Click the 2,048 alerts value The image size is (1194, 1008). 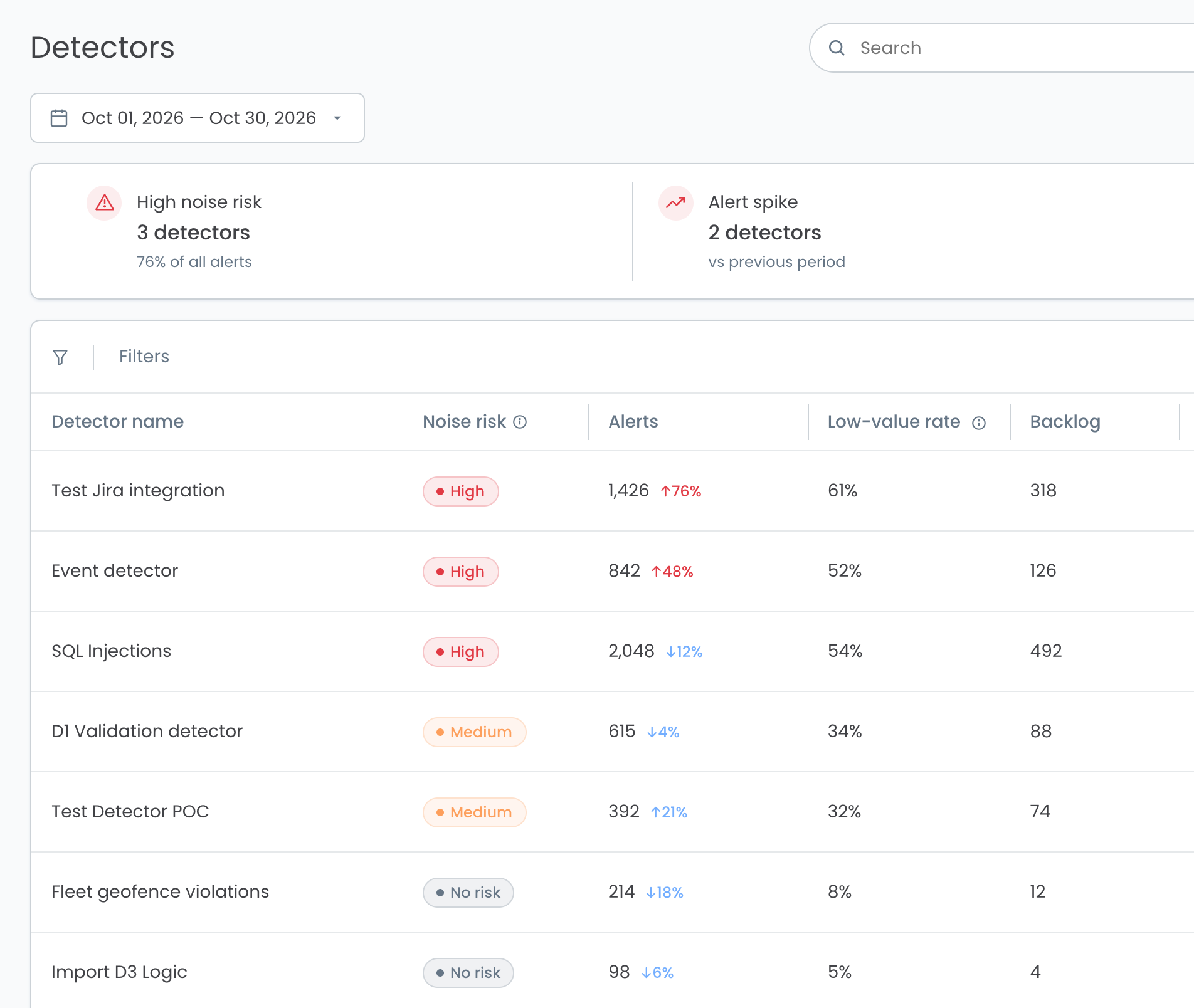tap(631, 651)
